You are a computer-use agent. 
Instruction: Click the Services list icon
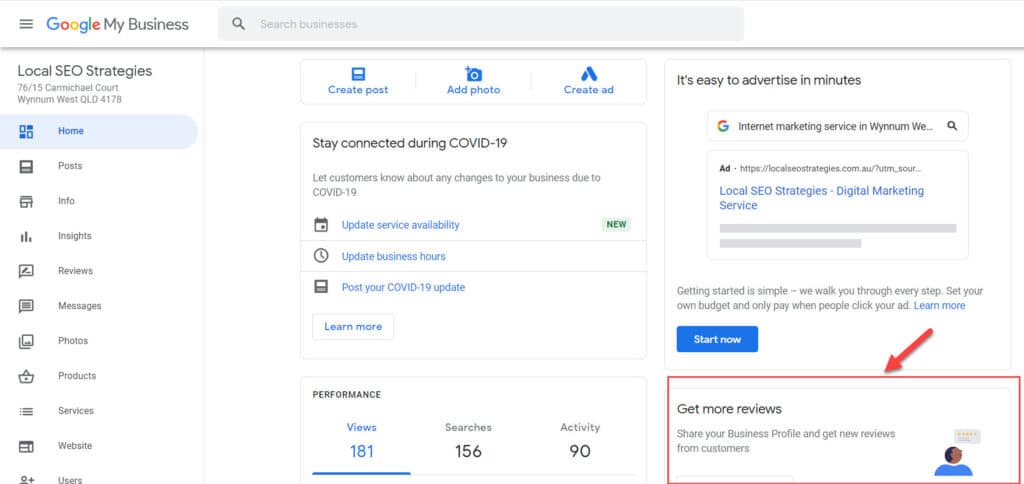click(x=27, y=411)
